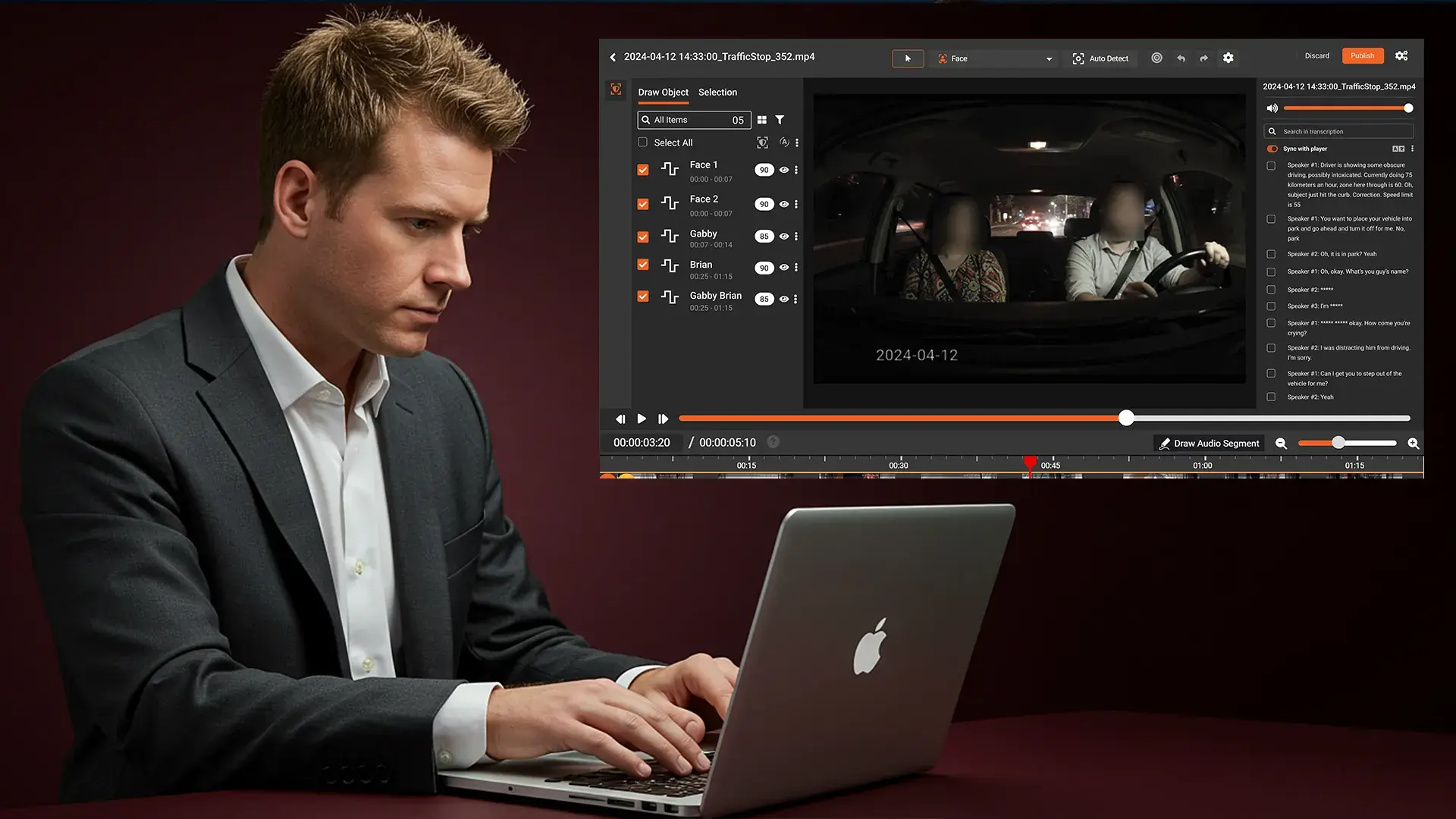Switch to the Selection tab
Image resolution: width=1456 pixels, height=819 pixels.
pos(717,93)
